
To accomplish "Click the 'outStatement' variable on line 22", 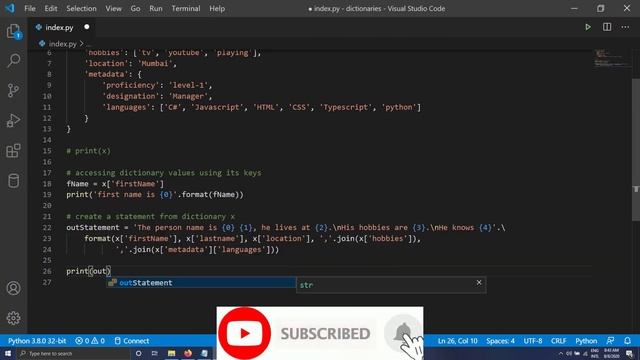I will tap(93, 227).
